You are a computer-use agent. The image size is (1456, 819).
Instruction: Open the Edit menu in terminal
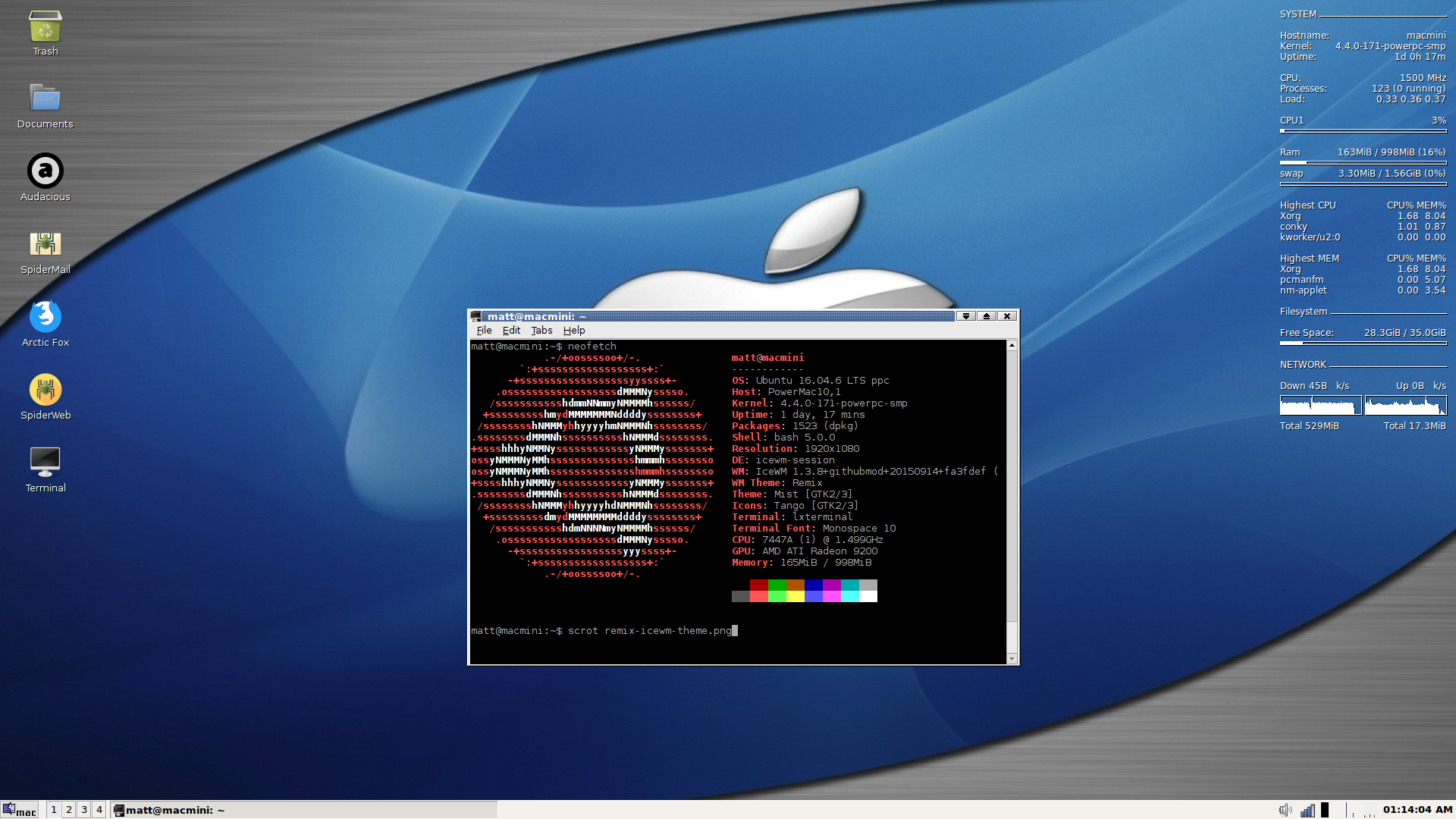[x=511, y=331]
